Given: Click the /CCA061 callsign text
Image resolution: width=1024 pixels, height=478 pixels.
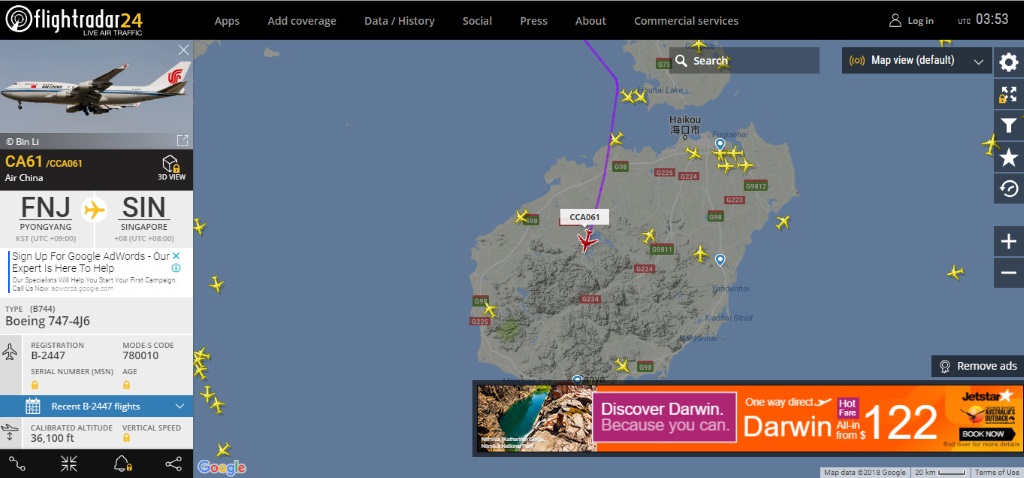Looking at the screenshot, I should pos(64,163).
